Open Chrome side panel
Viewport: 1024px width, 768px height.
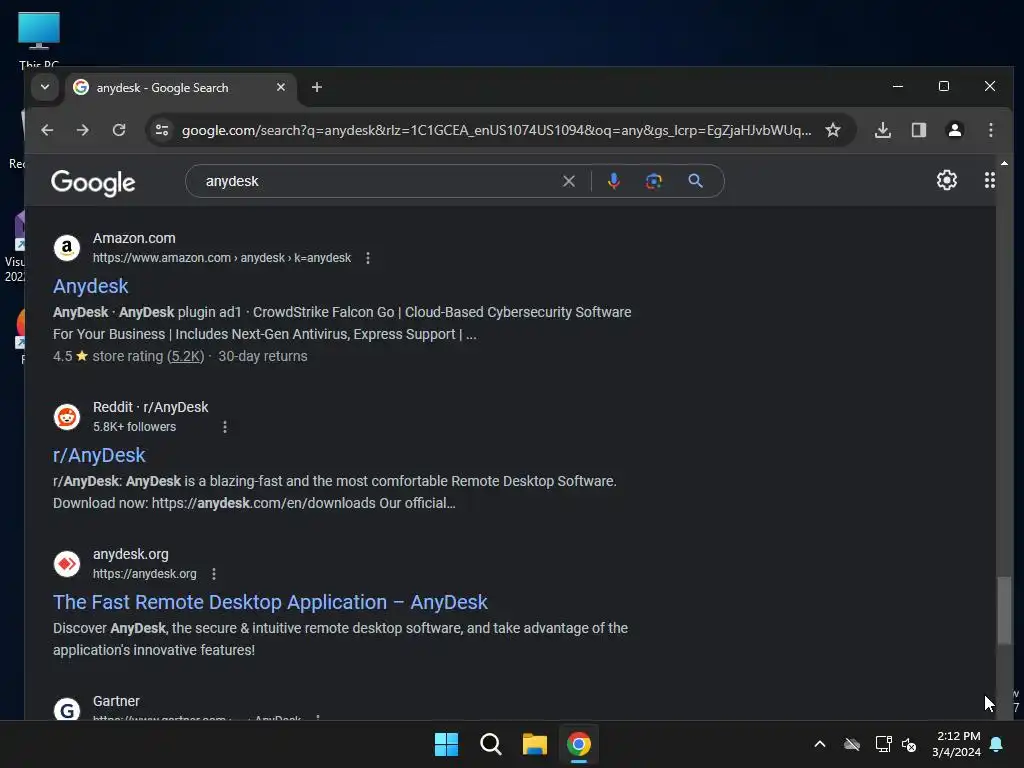point(919,130)
